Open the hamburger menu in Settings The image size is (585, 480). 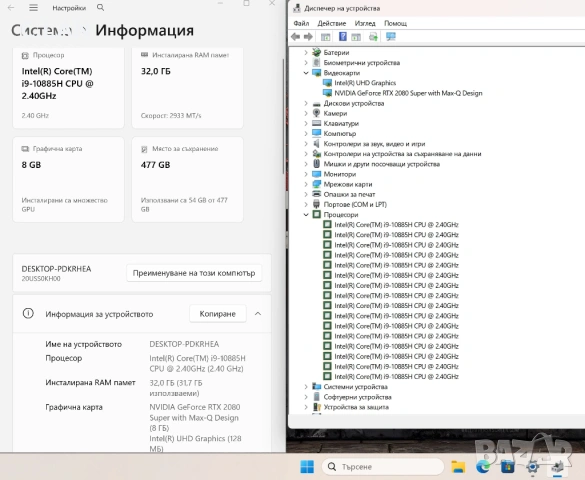pos(34,7)
